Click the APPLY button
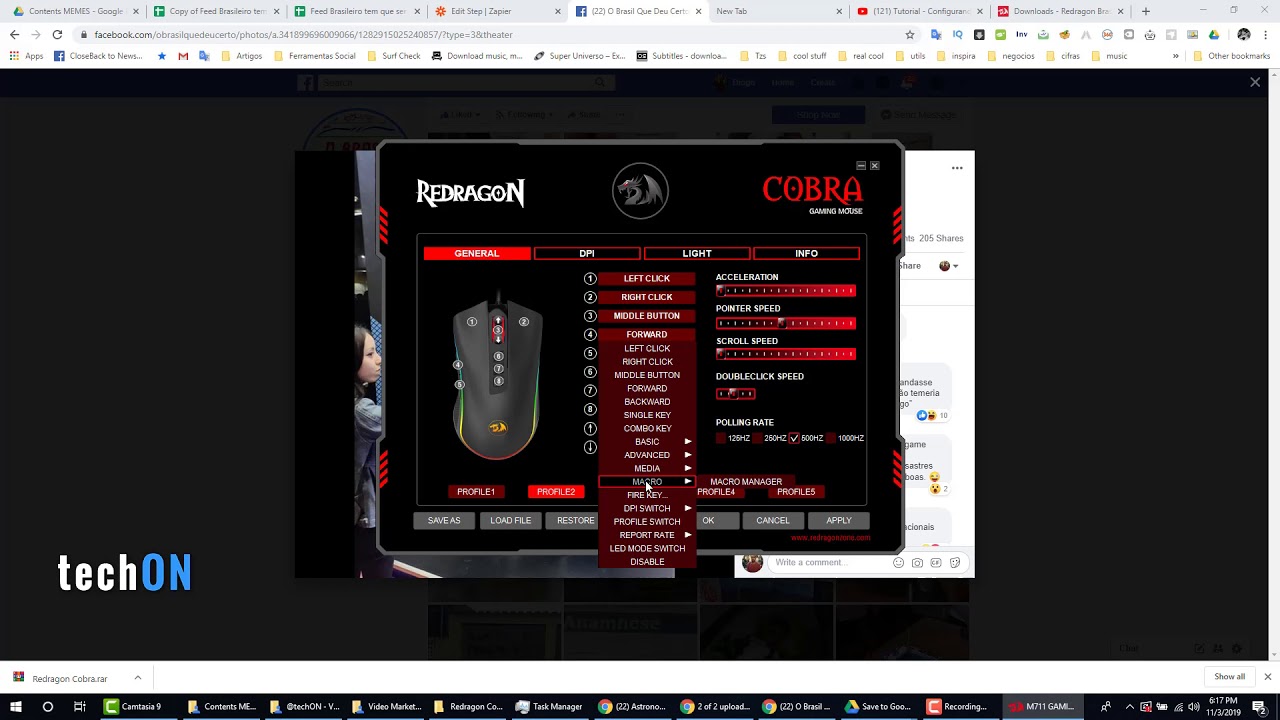 pyautogui.click(x=839, y=521)
